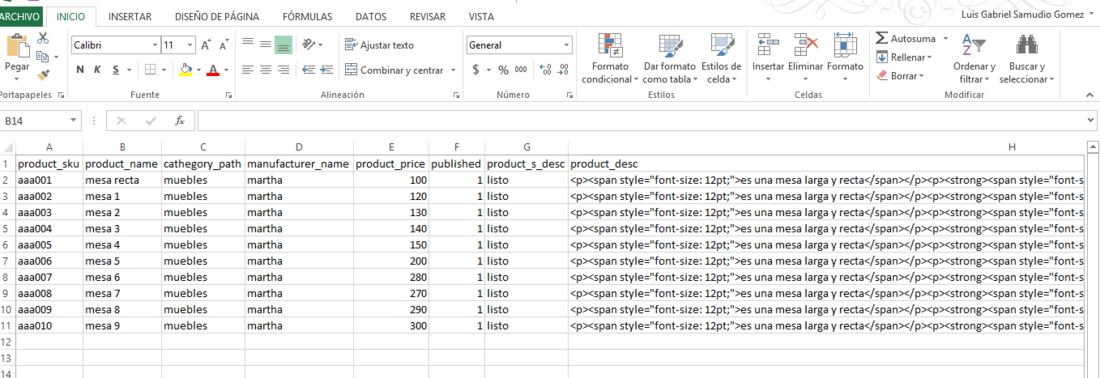Click into the formula bar field

coord(640,121)
